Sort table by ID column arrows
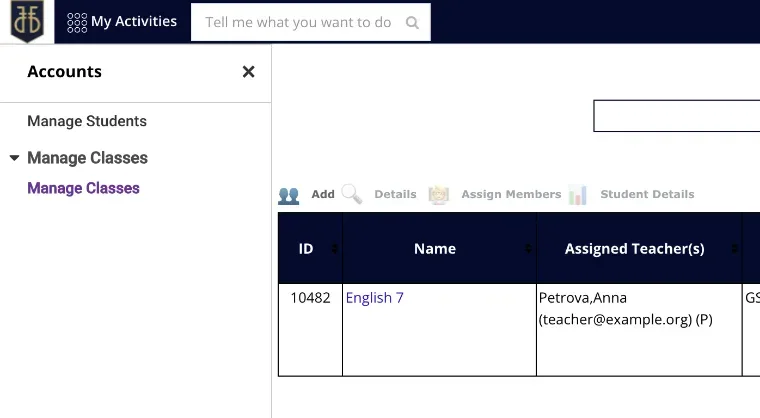 [334, 249]
